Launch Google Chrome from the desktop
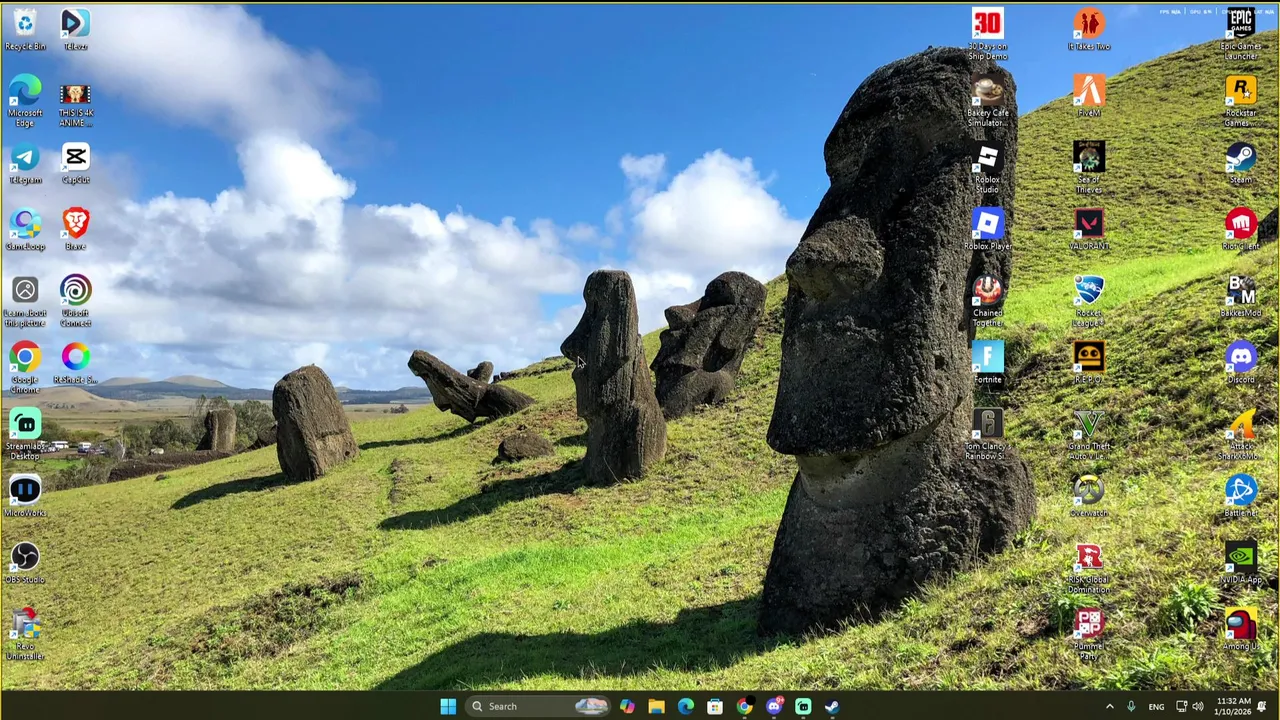 [x=25, y=368]
